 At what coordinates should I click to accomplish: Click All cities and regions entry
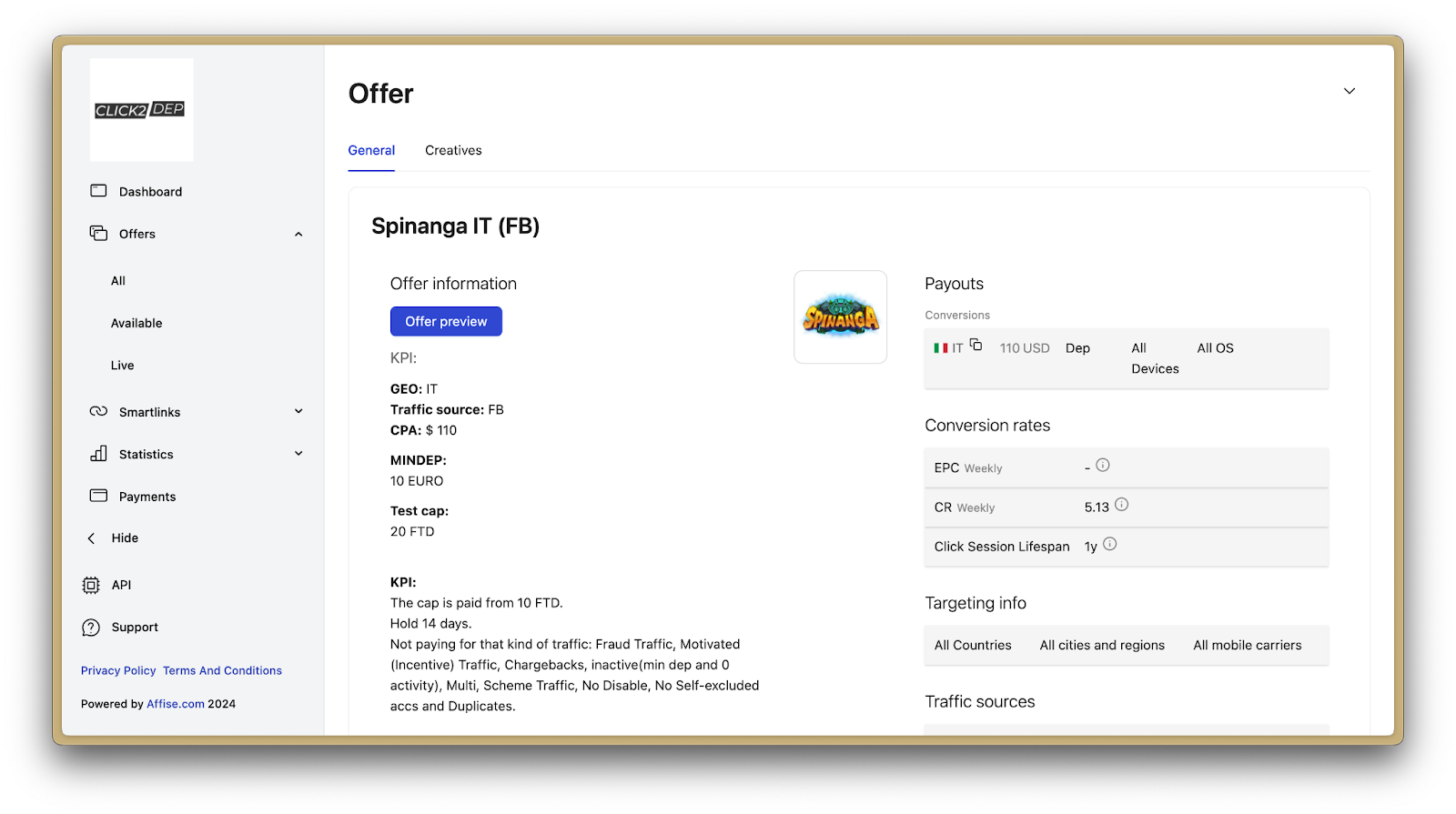(1102, 645)
